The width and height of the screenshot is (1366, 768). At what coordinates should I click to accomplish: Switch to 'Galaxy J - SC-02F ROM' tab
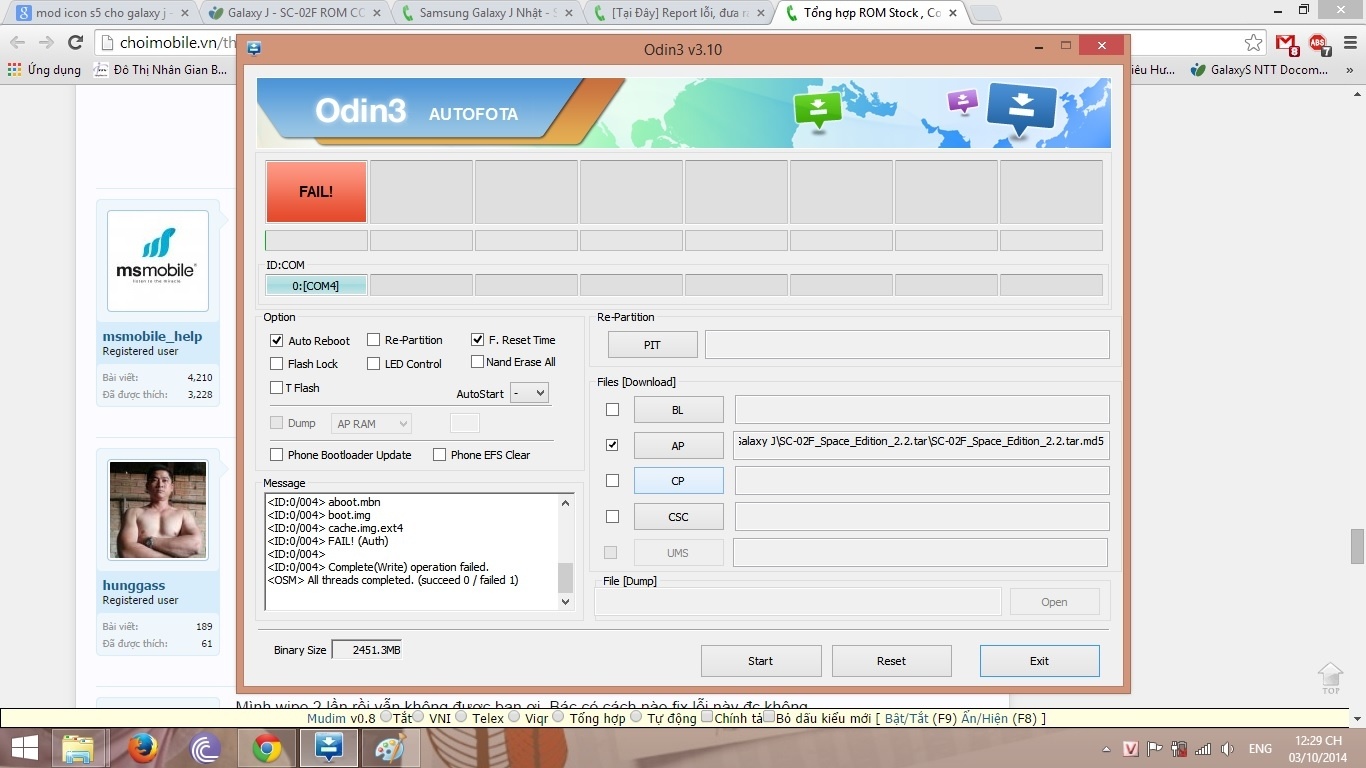coord(292,13)
